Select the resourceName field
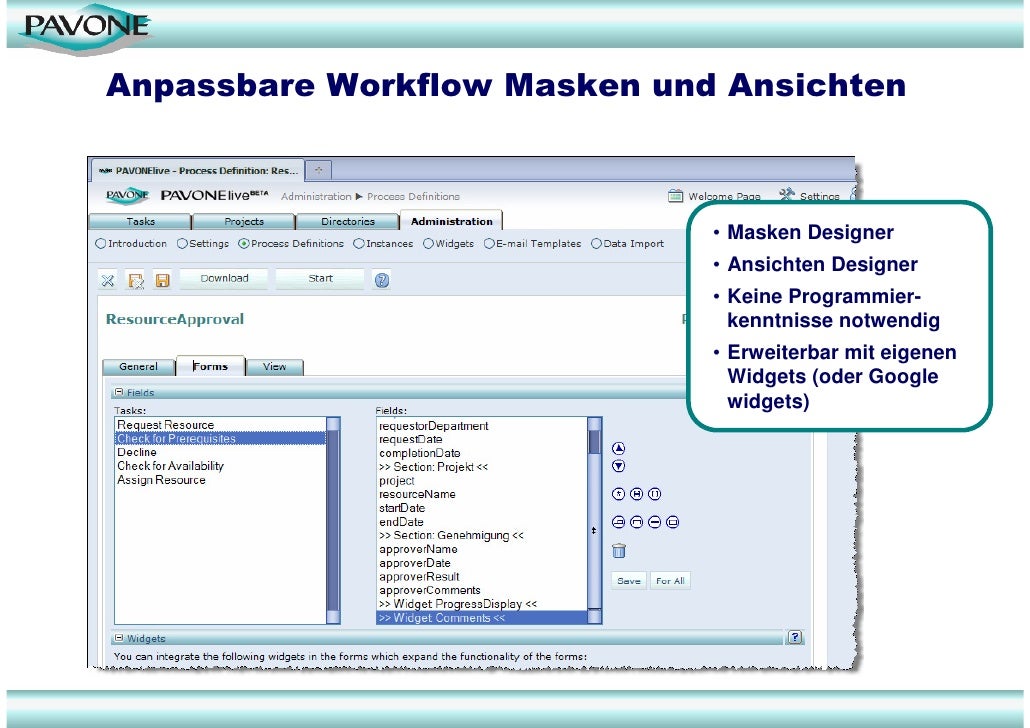This screenshot has width=1030, height=728. tap(482, 494)
